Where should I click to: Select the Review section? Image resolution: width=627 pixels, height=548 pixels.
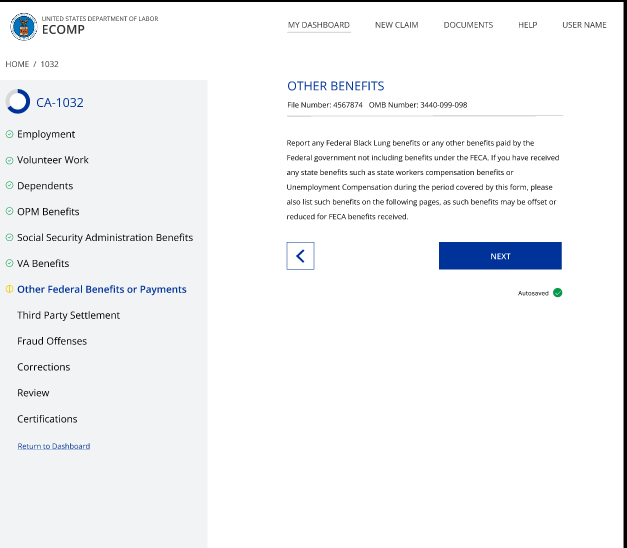(33, 393)
